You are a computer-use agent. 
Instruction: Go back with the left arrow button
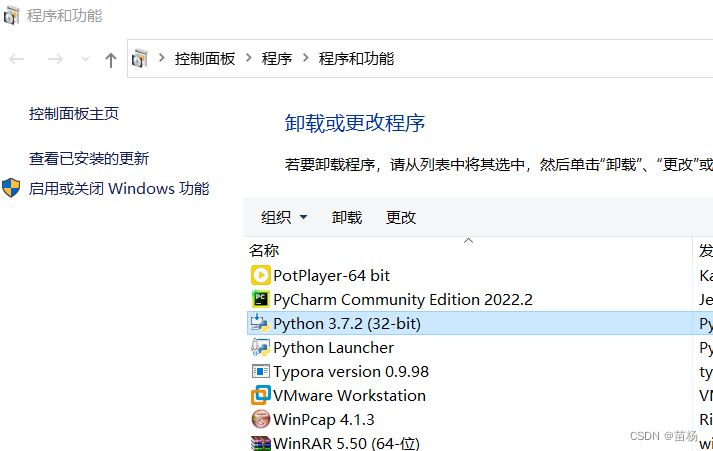point(17,59)
